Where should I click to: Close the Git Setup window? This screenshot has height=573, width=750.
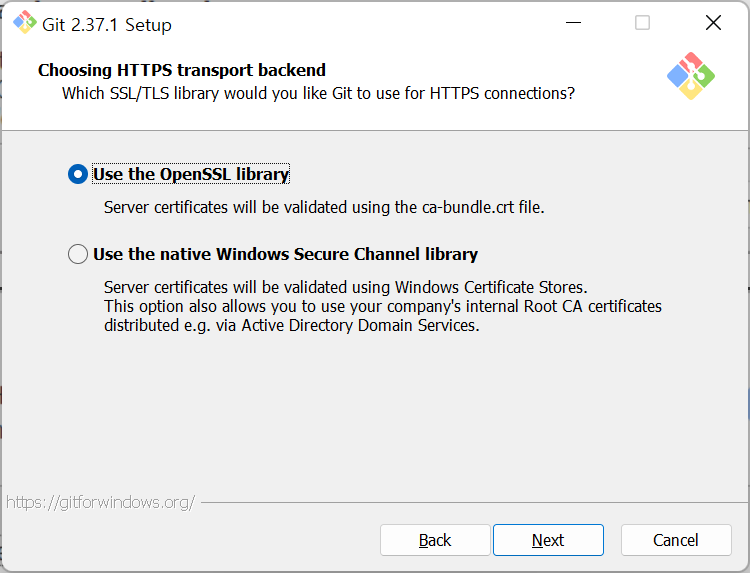[713, 22]
